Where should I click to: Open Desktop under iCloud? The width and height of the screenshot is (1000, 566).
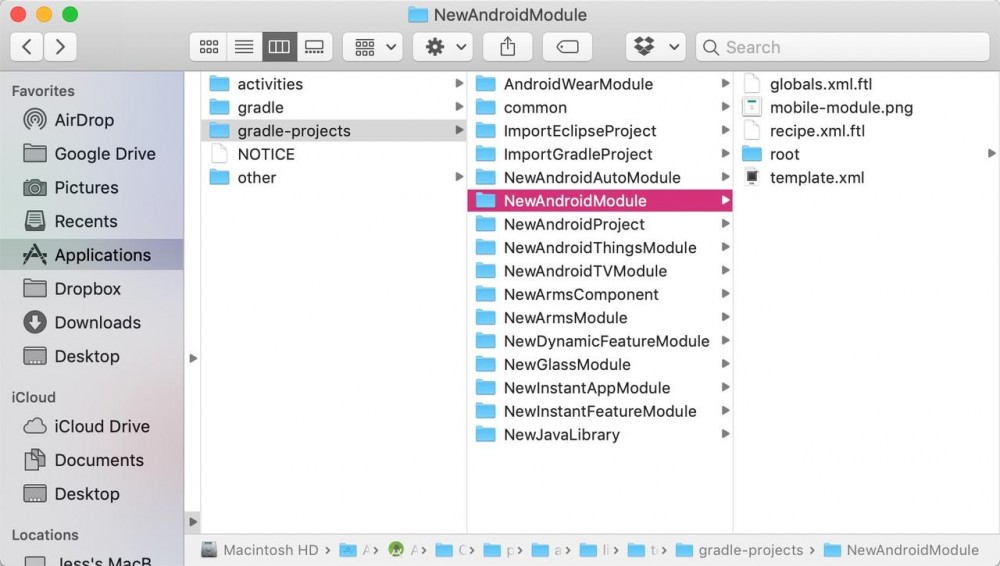click(x=92, y=494)
